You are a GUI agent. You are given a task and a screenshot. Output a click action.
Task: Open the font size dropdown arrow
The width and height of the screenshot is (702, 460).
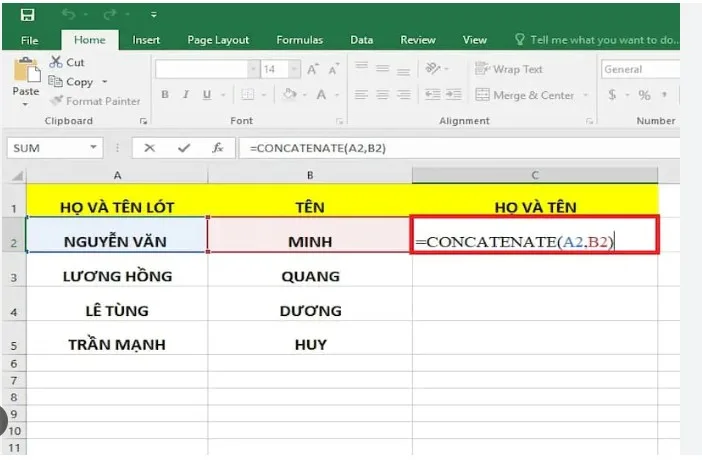pos(294,69)
